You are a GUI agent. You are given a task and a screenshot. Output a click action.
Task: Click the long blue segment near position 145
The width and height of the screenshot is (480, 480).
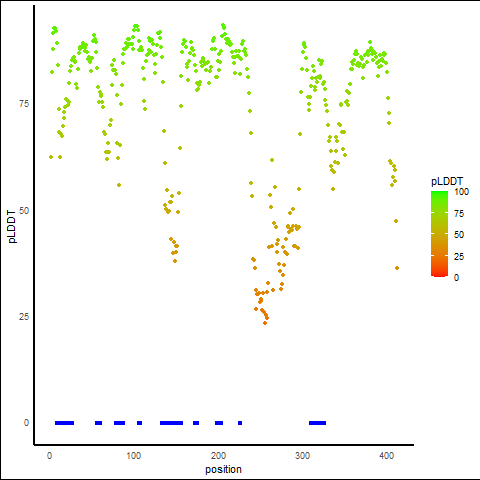[171, 423]
